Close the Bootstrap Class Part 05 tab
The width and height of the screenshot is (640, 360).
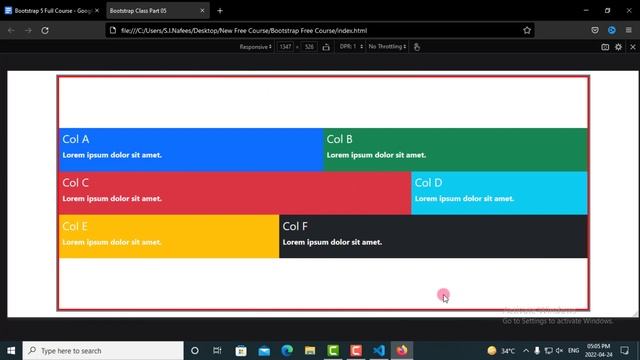pos(202,11)
